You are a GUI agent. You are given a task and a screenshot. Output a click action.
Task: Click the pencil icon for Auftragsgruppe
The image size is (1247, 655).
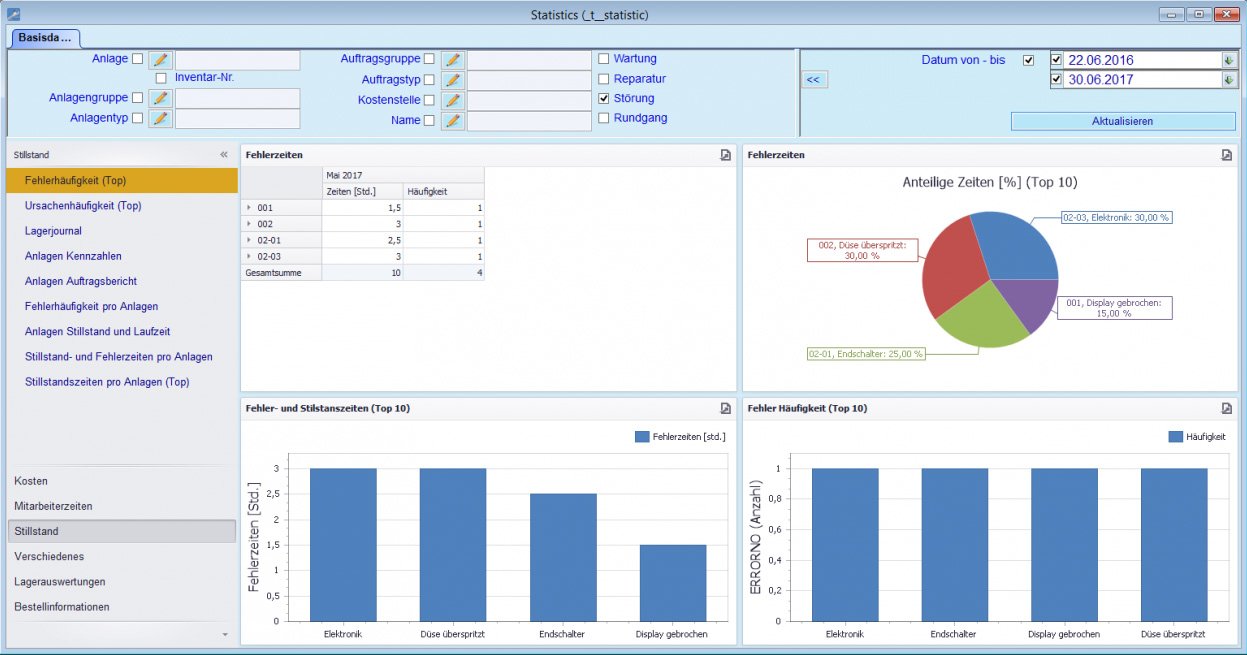(x=452, y=60)
